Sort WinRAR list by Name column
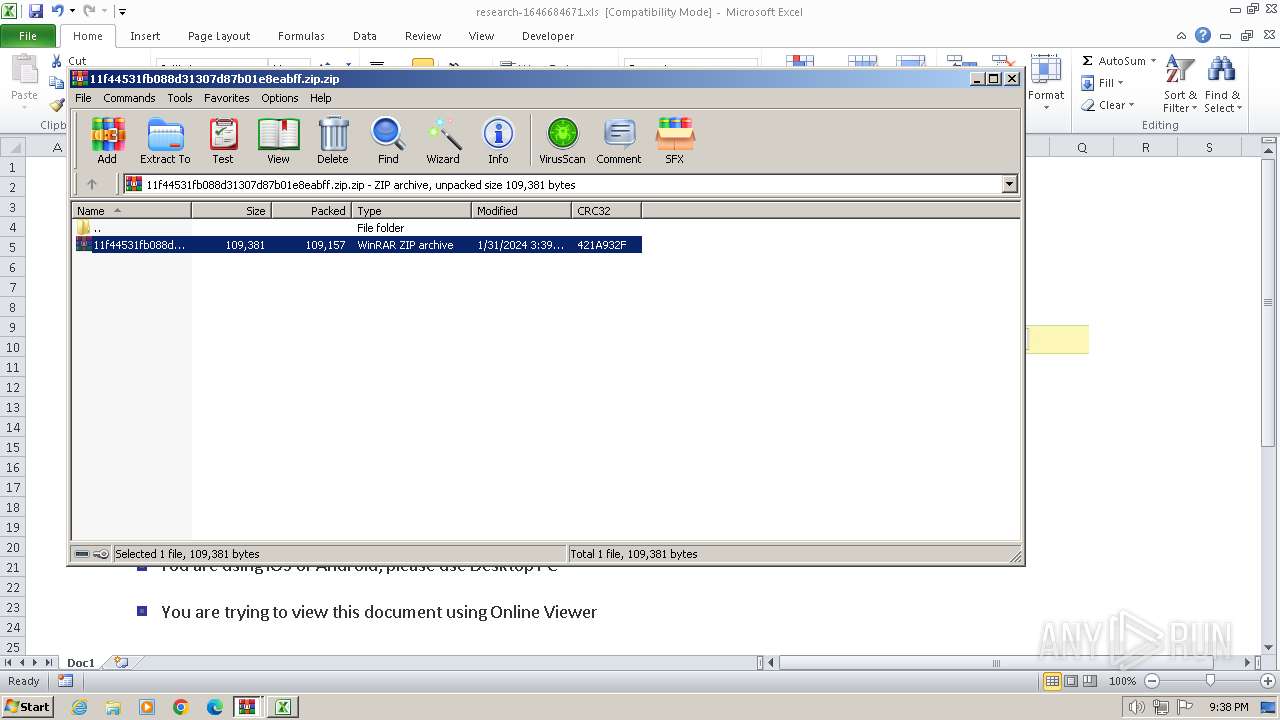1280x720 pixels. click(131, 210)
